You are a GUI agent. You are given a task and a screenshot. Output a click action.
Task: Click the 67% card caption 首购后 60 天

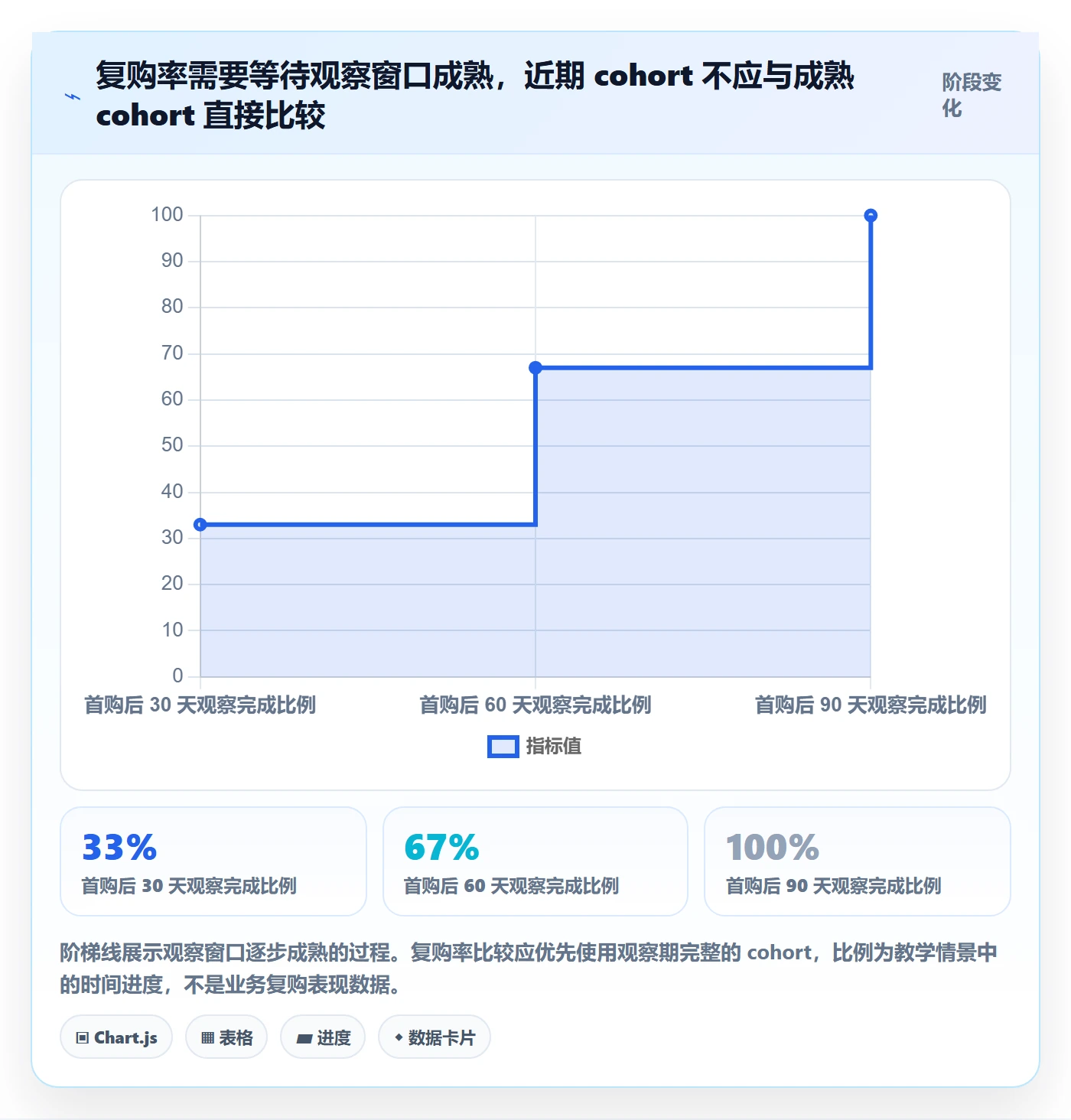click(512, 886)
